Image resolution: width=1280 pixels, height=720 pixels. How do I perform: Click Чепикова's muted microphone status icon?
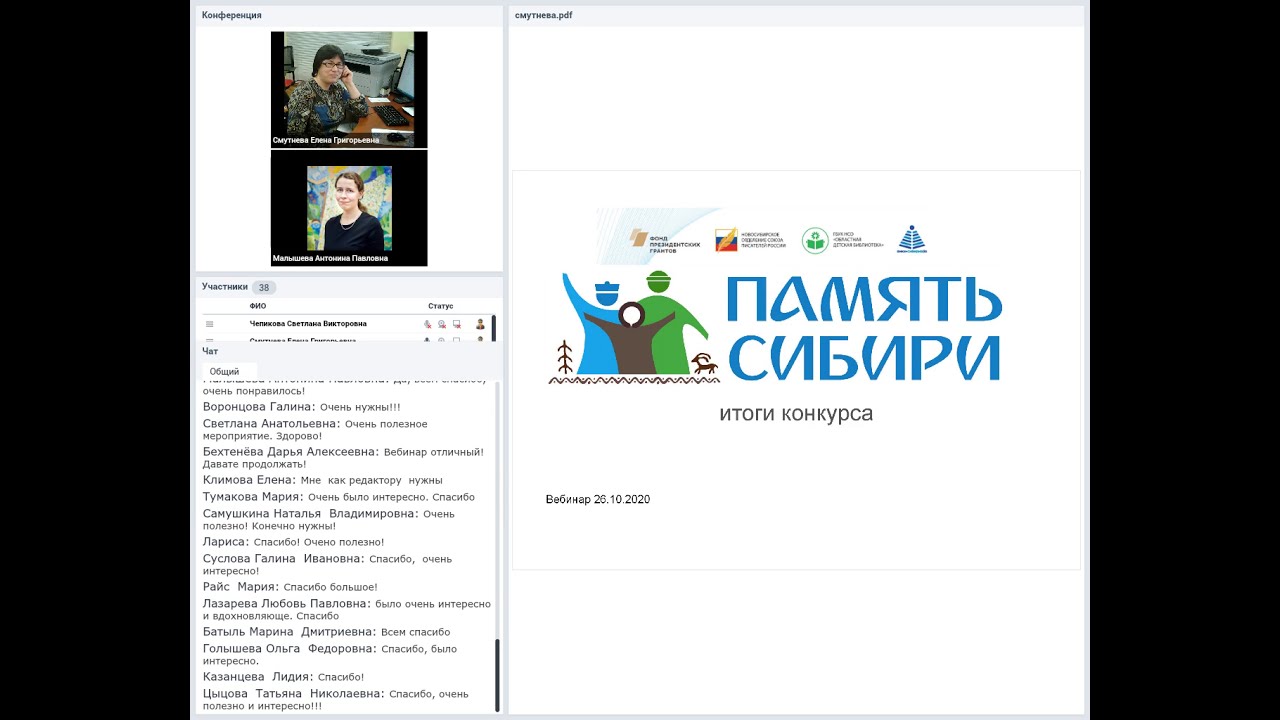point(427,324)
